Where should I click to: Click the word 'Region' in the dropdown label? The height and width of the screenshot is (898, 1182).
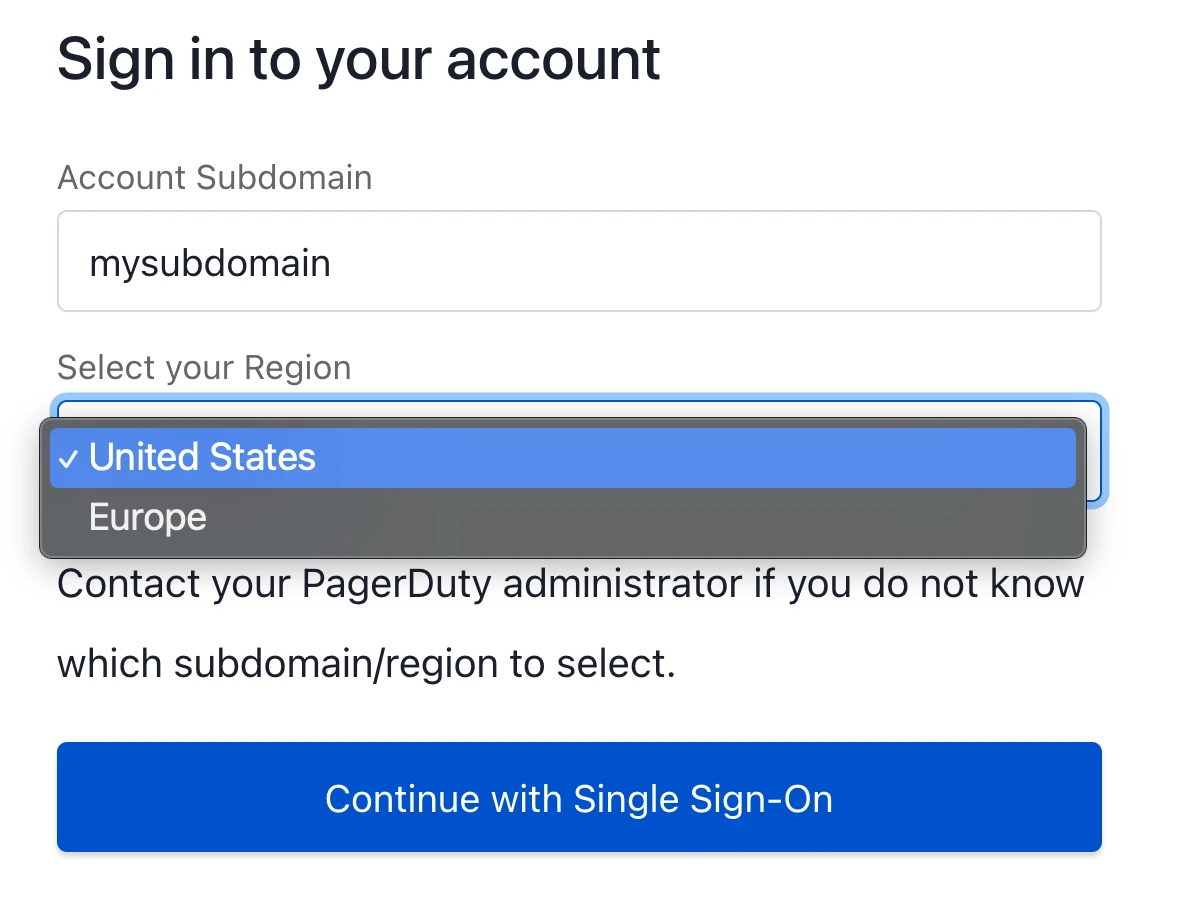(298, 369)
